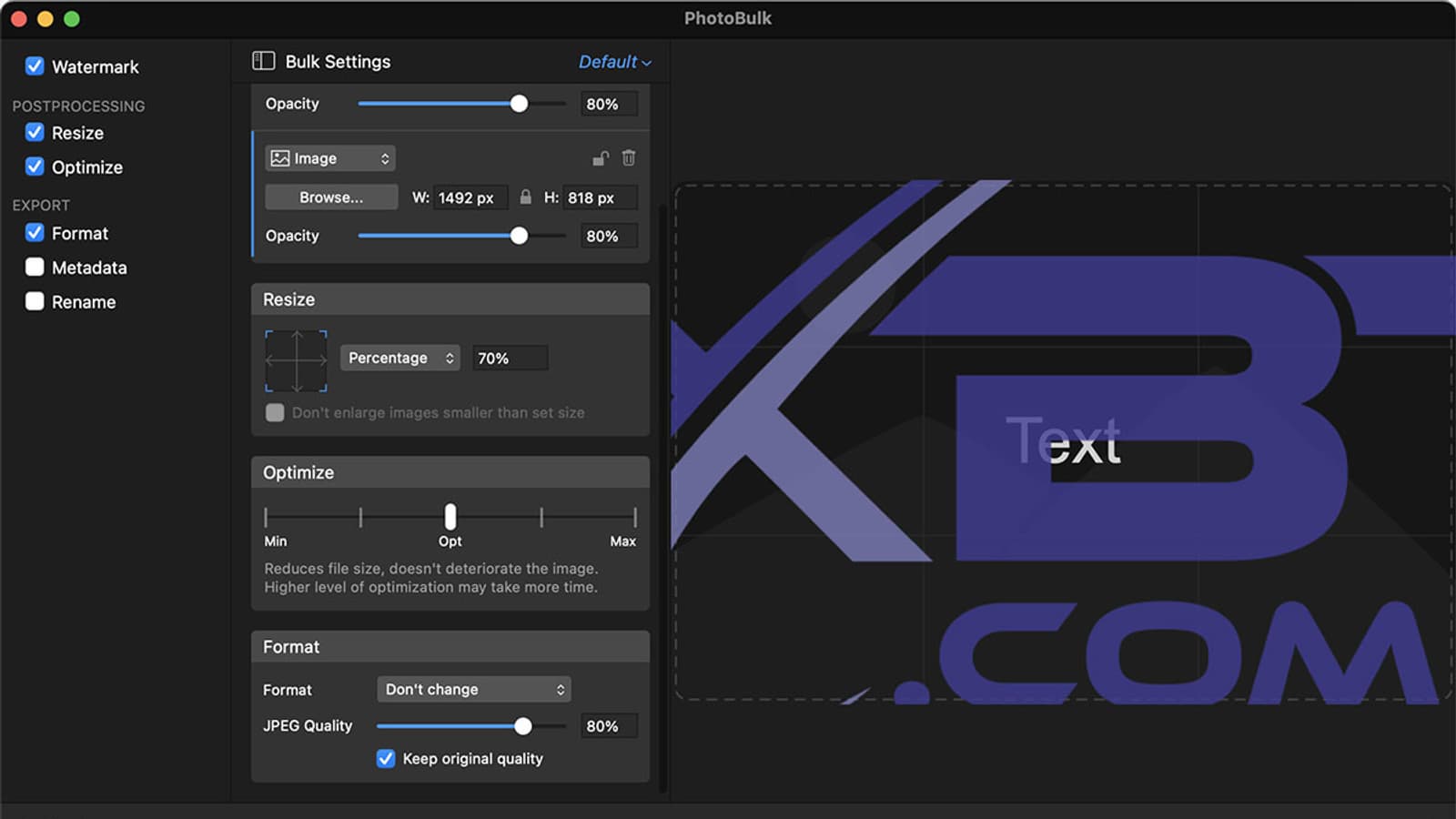The height and width of the screenshot is (819, 1456).
Task: Uncheck Keep original quality
Action: [x=386, y=758]
